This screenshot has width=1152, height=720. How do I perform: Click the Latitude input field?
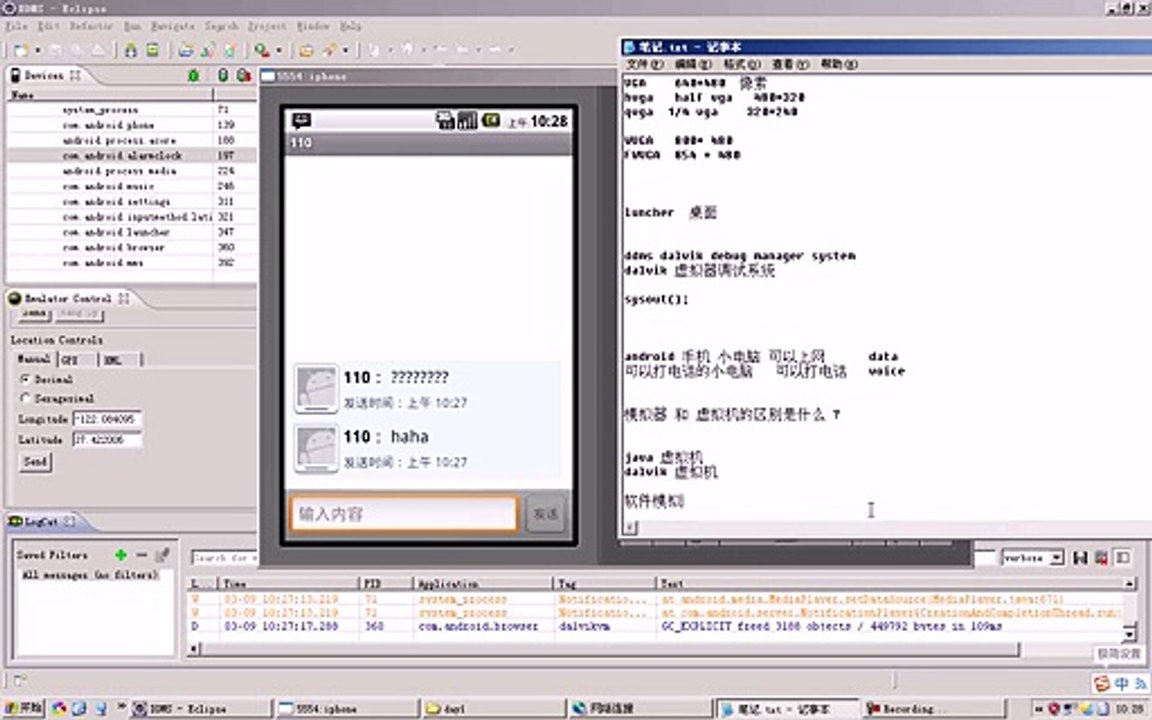coord(107,440)
